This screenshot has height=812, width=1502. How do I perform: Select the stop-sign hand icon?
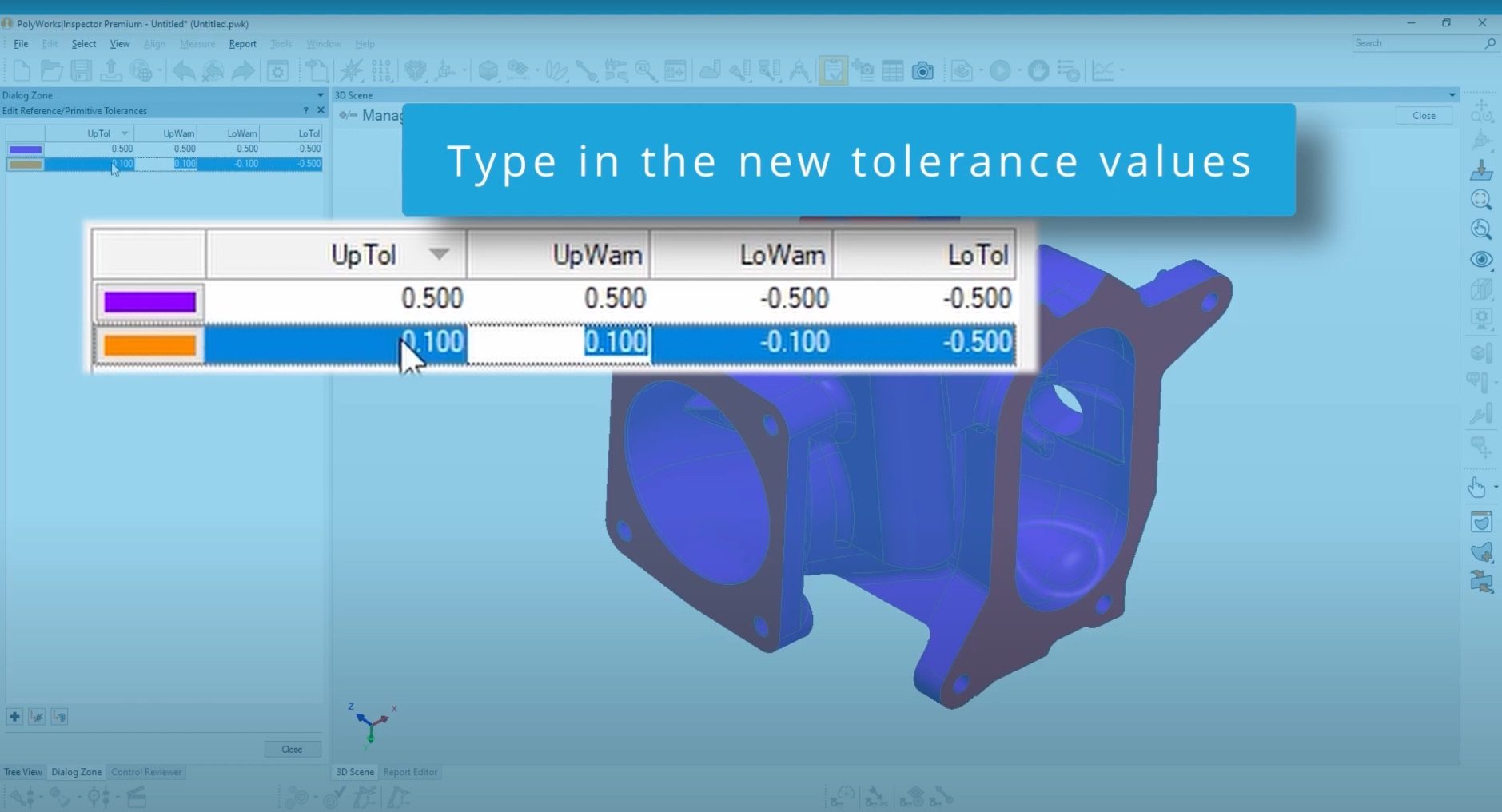(x=1038, y=70)
